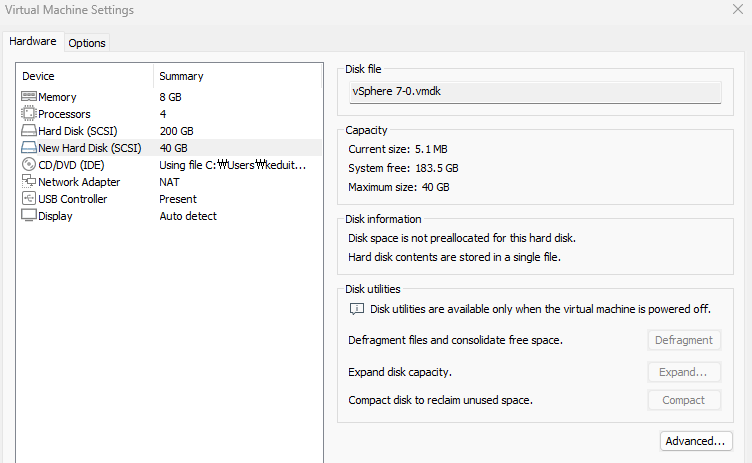Viewport: 752px width, 463px height.
Task: Click the Defragment files and consolidate description
Action: pos(456,340)
